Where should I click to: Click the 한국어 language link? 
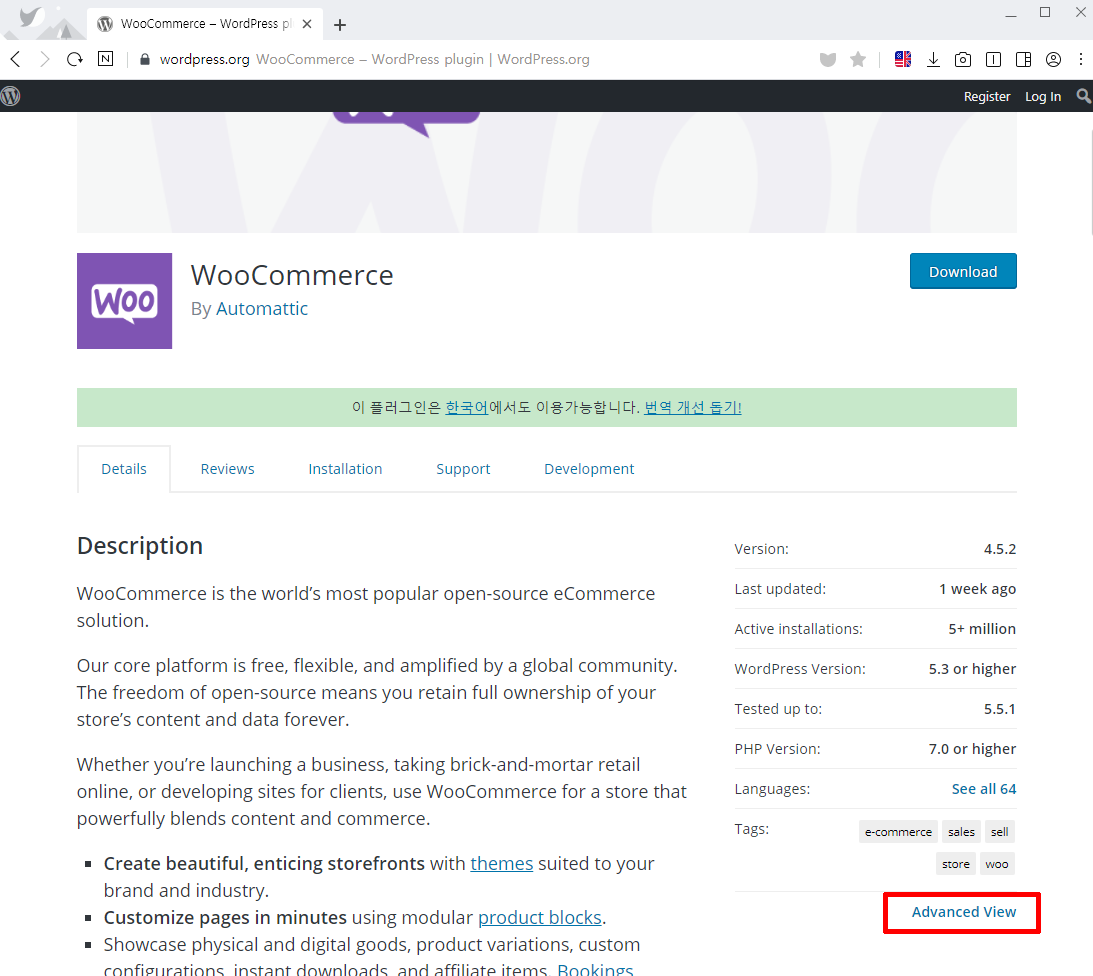pyautogui.click(x=466, y=407)
